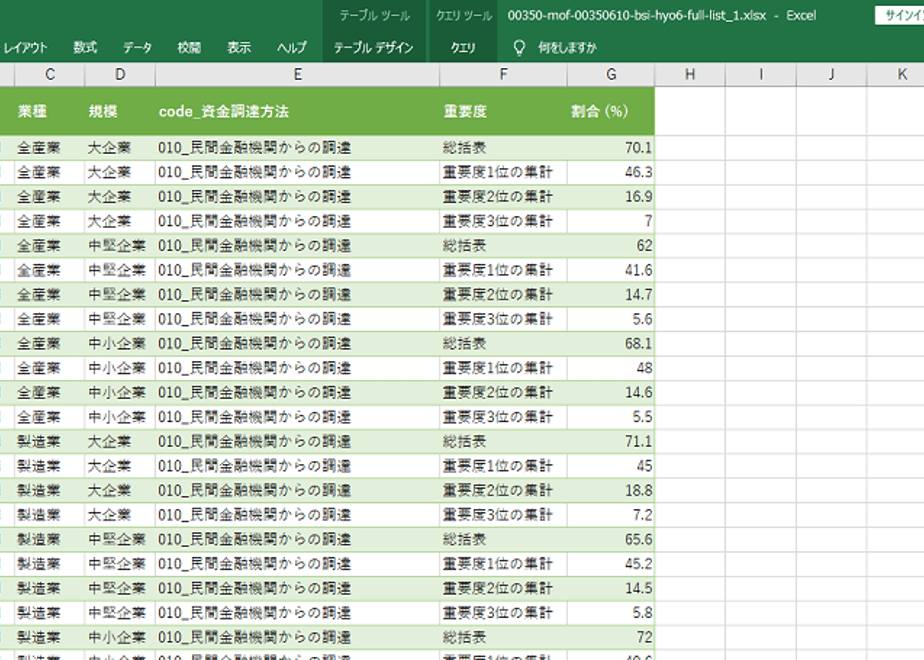
Task: Select the cell with value 14.7
Action: click(611, 295)
